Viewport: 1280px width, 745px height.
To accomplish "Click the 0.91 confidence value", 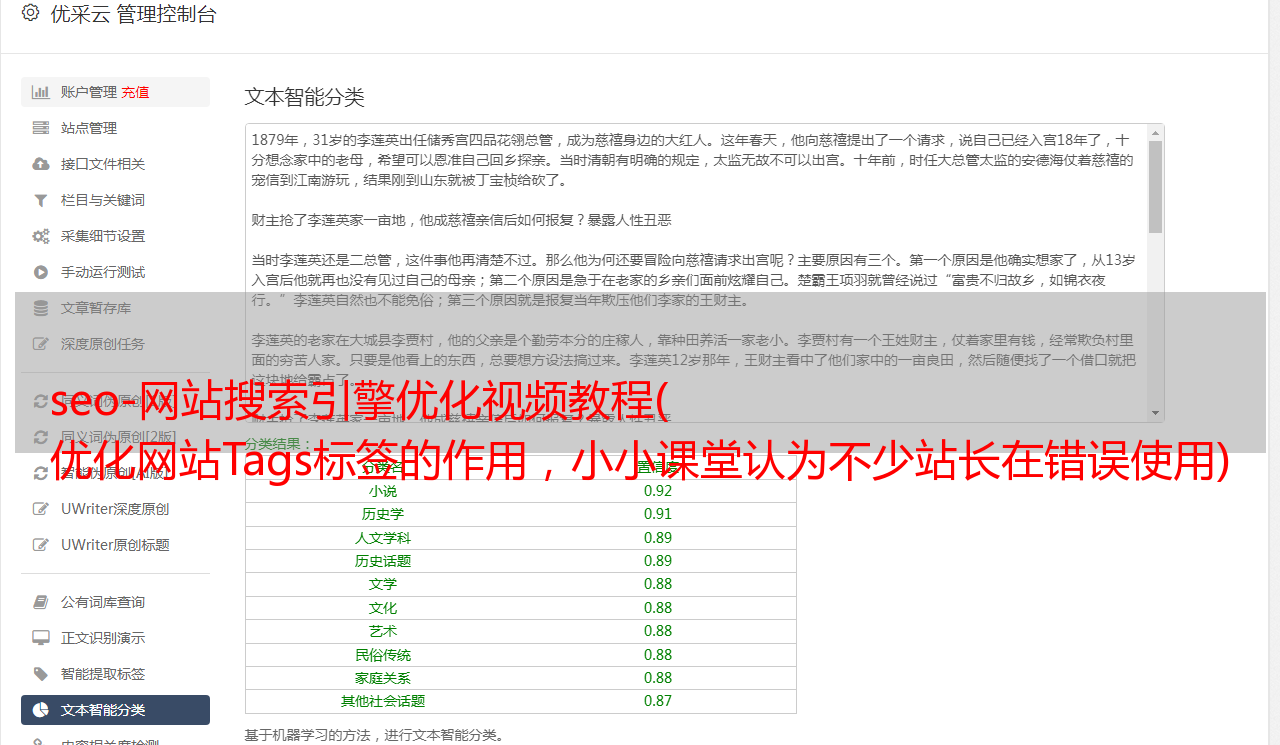I will tap(658, 514).
